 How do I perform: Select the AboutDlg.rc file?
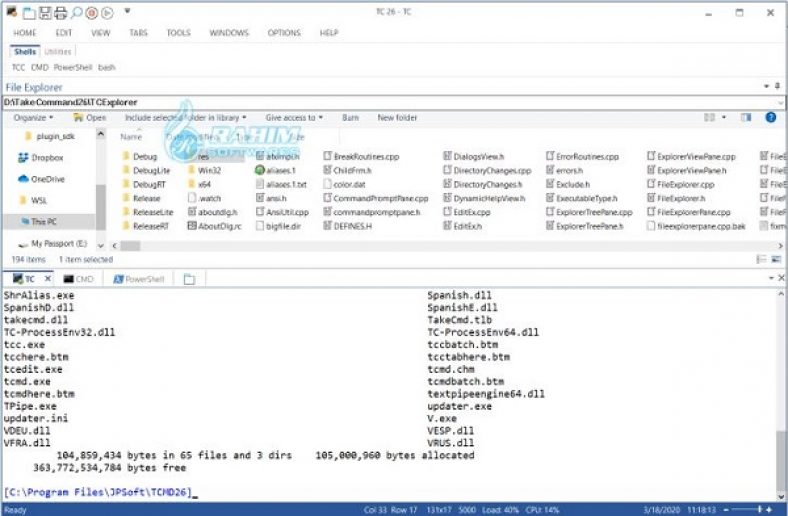tap(215, 226)
